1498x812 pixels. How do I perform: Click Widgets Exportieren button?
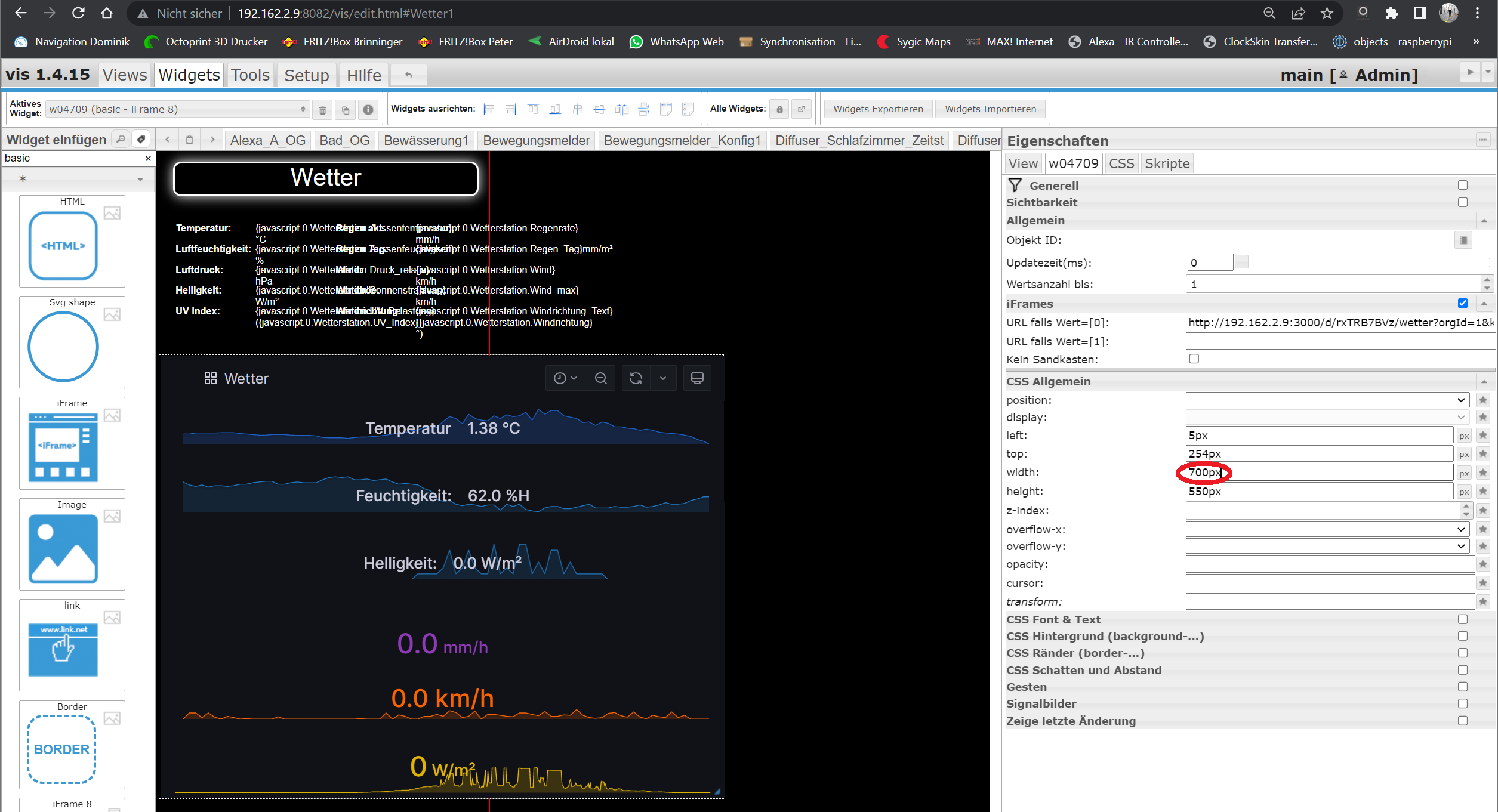click(x=878, y=109)
